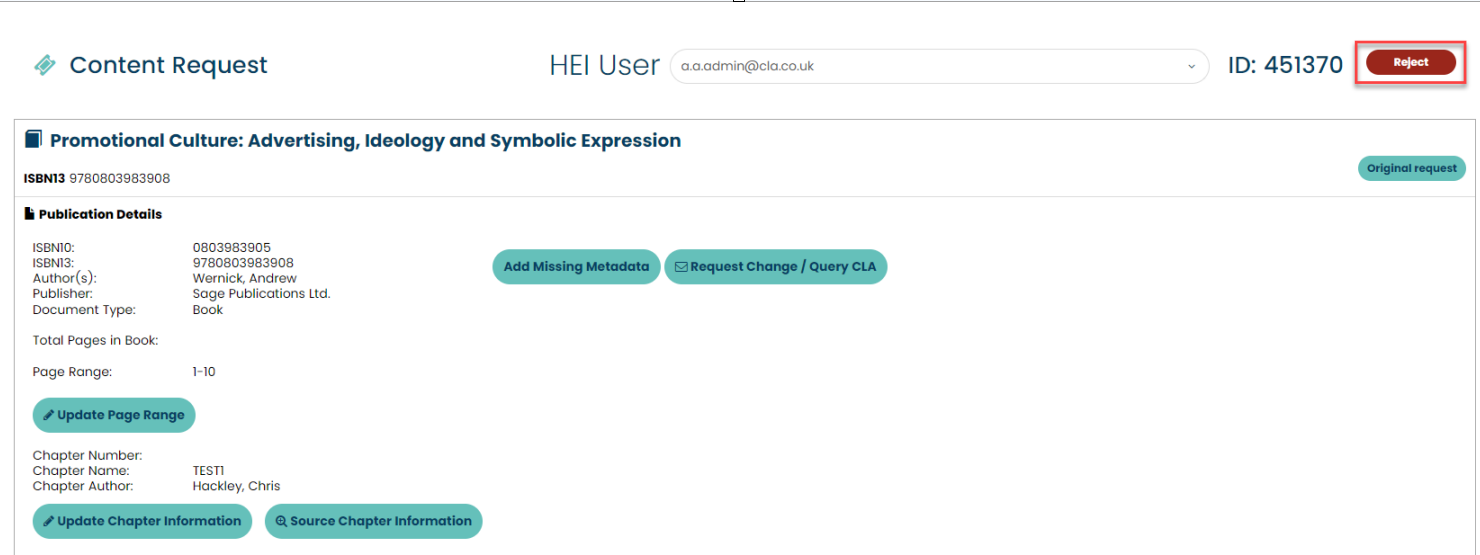The height and width of the screenshot is (555, 1480).
Task: Click the Publication Details section heading
Action: tap(100, 214)
